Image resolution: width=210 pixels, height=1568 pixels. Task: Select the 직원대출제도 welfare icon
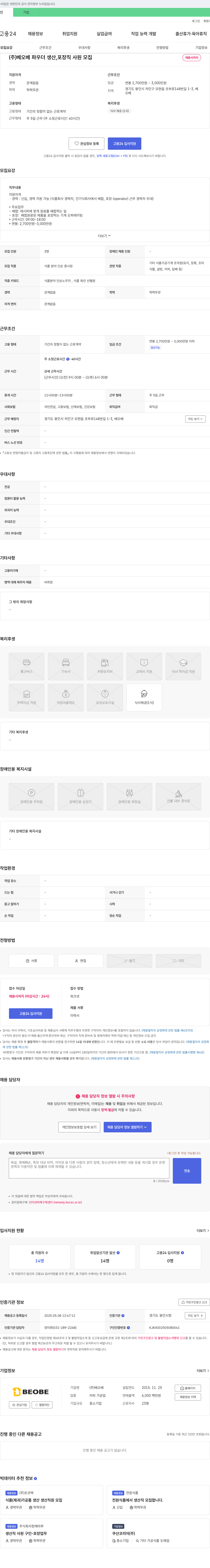click(66, 698)
